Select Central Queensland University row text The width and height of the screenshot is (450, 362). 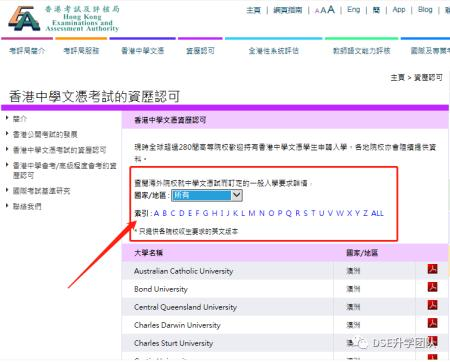(x=185, y=307)
